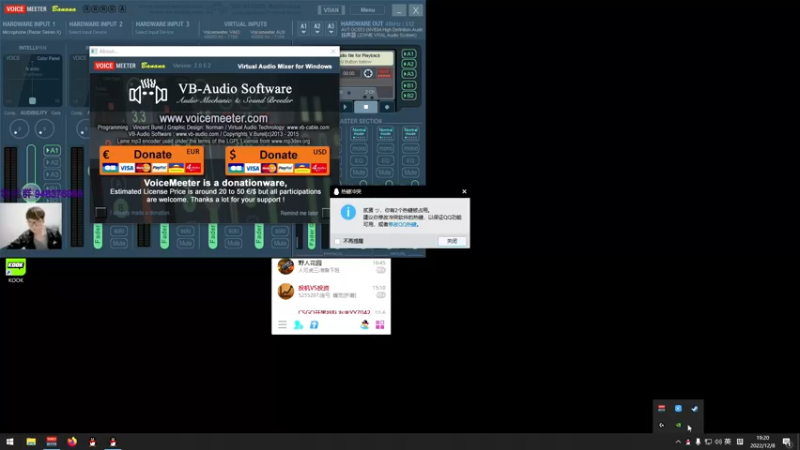800x450 pixels.
Task: Open the KOOK desktop shortcut
Action: tap(15, 270)
